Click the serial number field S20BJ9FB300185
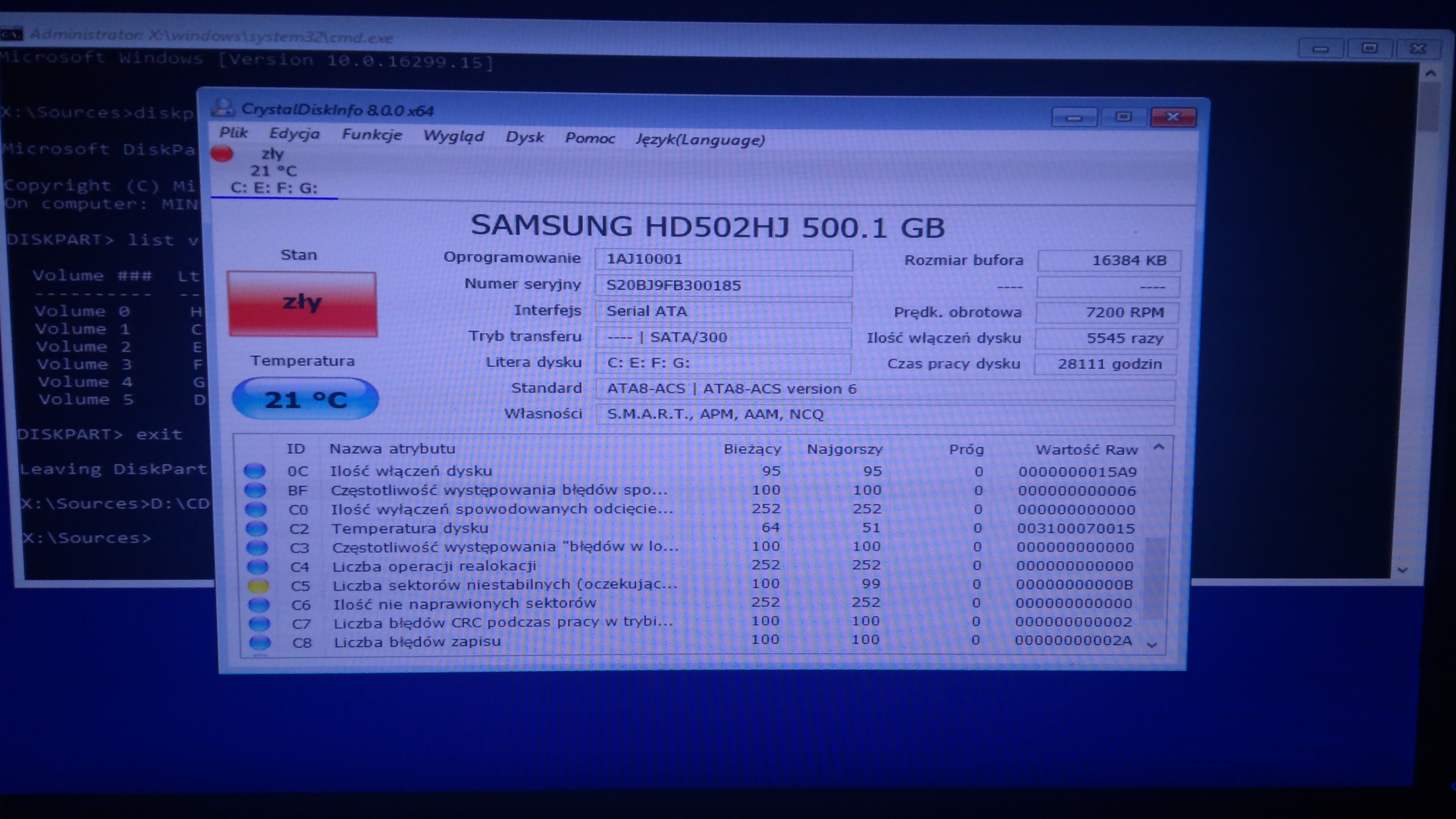 coord(723,286)
